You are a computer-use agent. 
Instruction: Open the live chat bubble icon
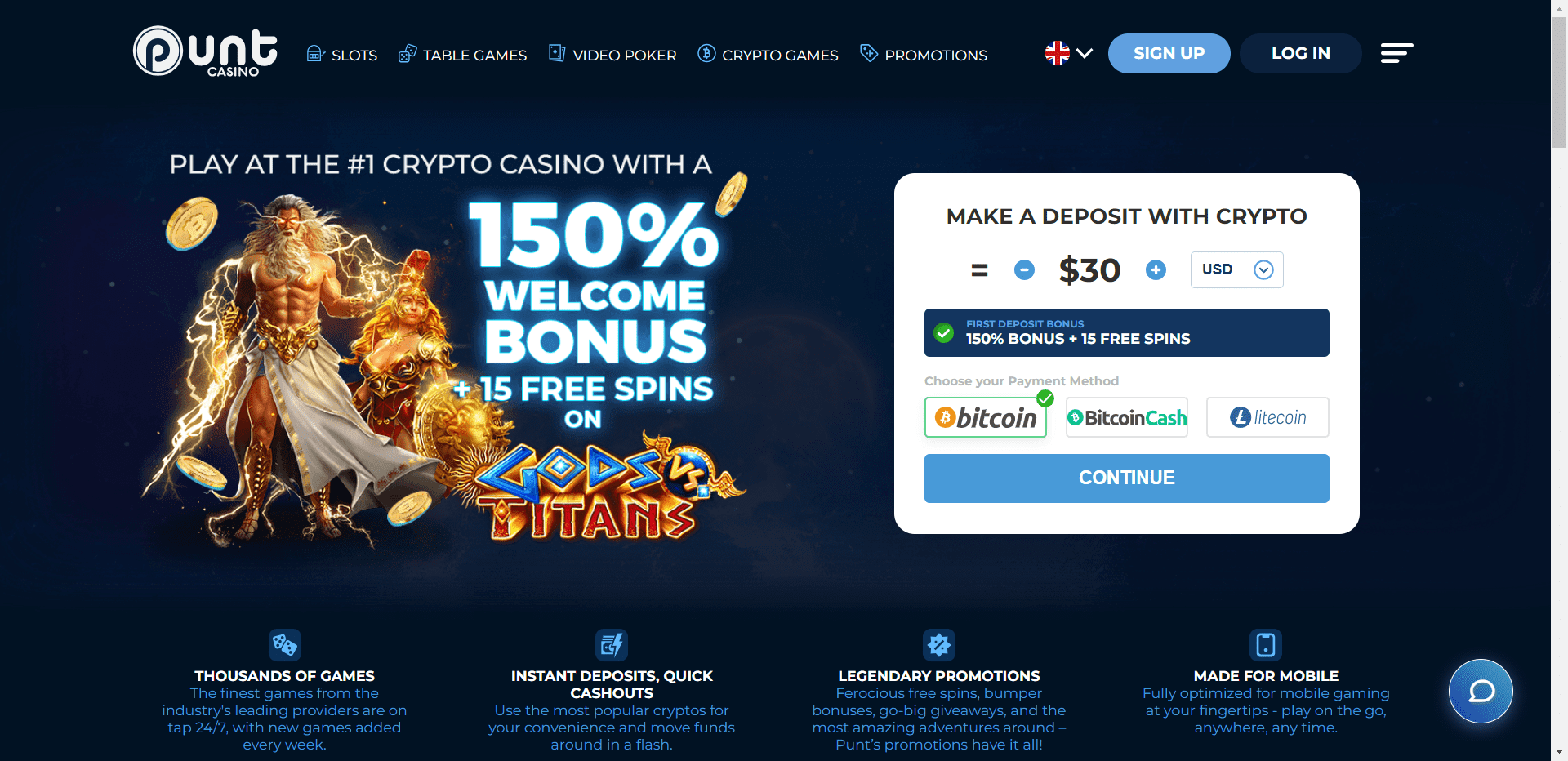tap(1481, 691)
